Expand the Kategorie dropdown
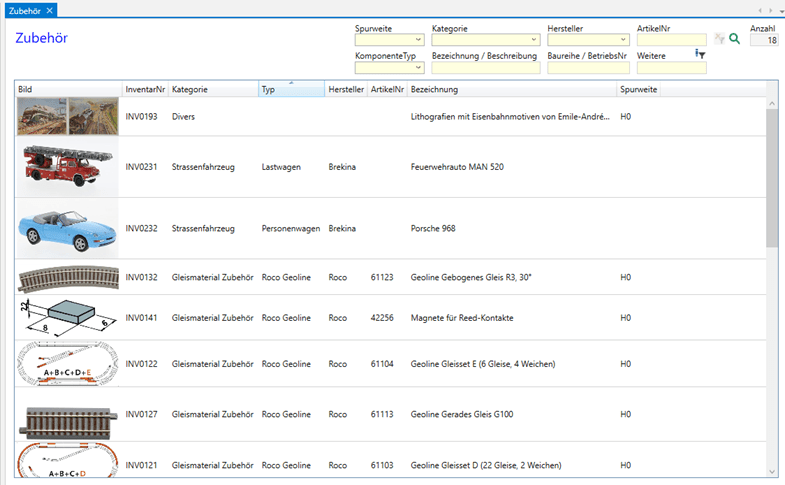 tap(533, 41)
